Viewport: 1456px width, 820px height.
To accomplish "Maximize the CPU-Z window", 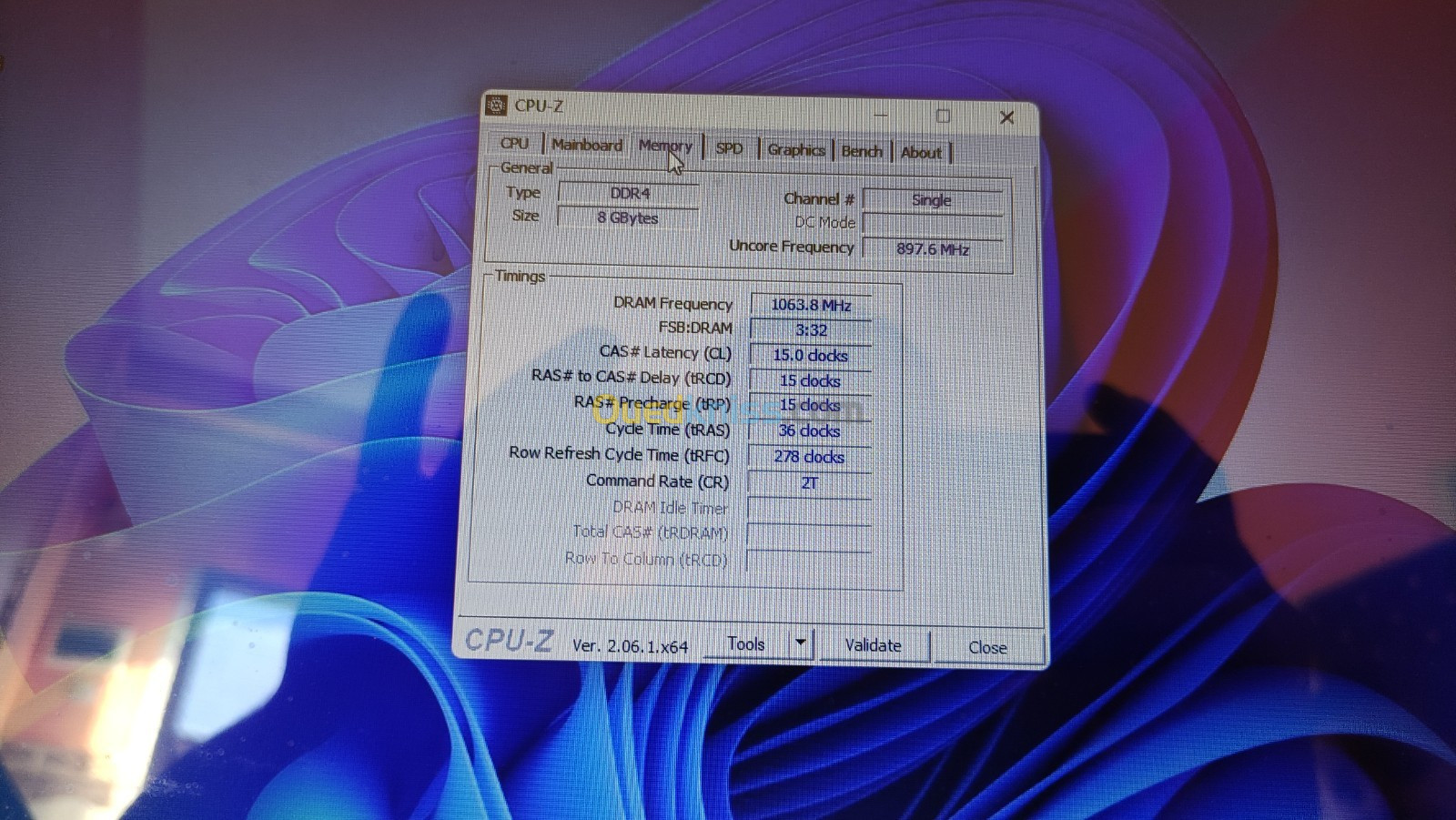I will point(944,116).
